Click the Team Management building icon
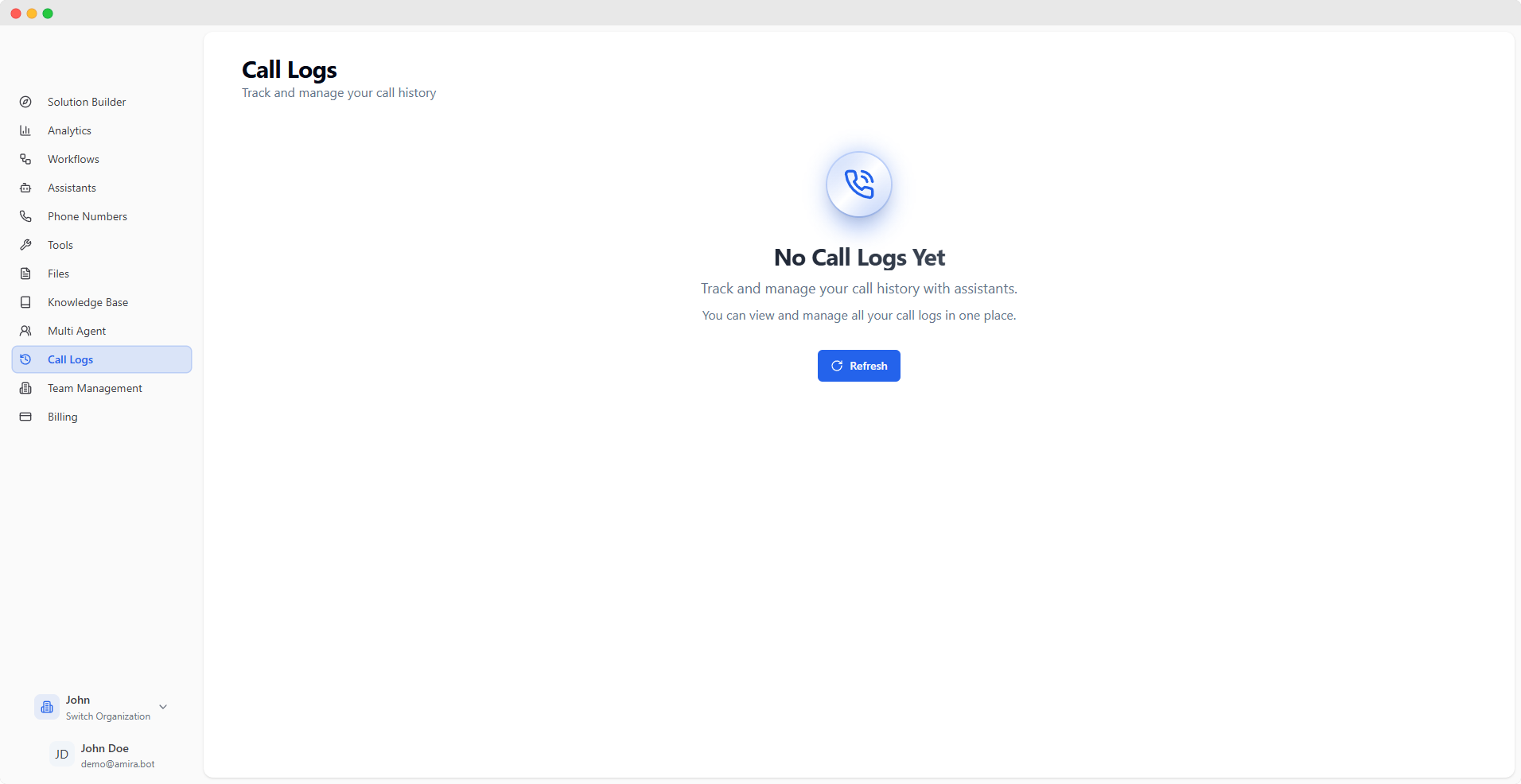 pyautogui.click(x=26, y=387)
